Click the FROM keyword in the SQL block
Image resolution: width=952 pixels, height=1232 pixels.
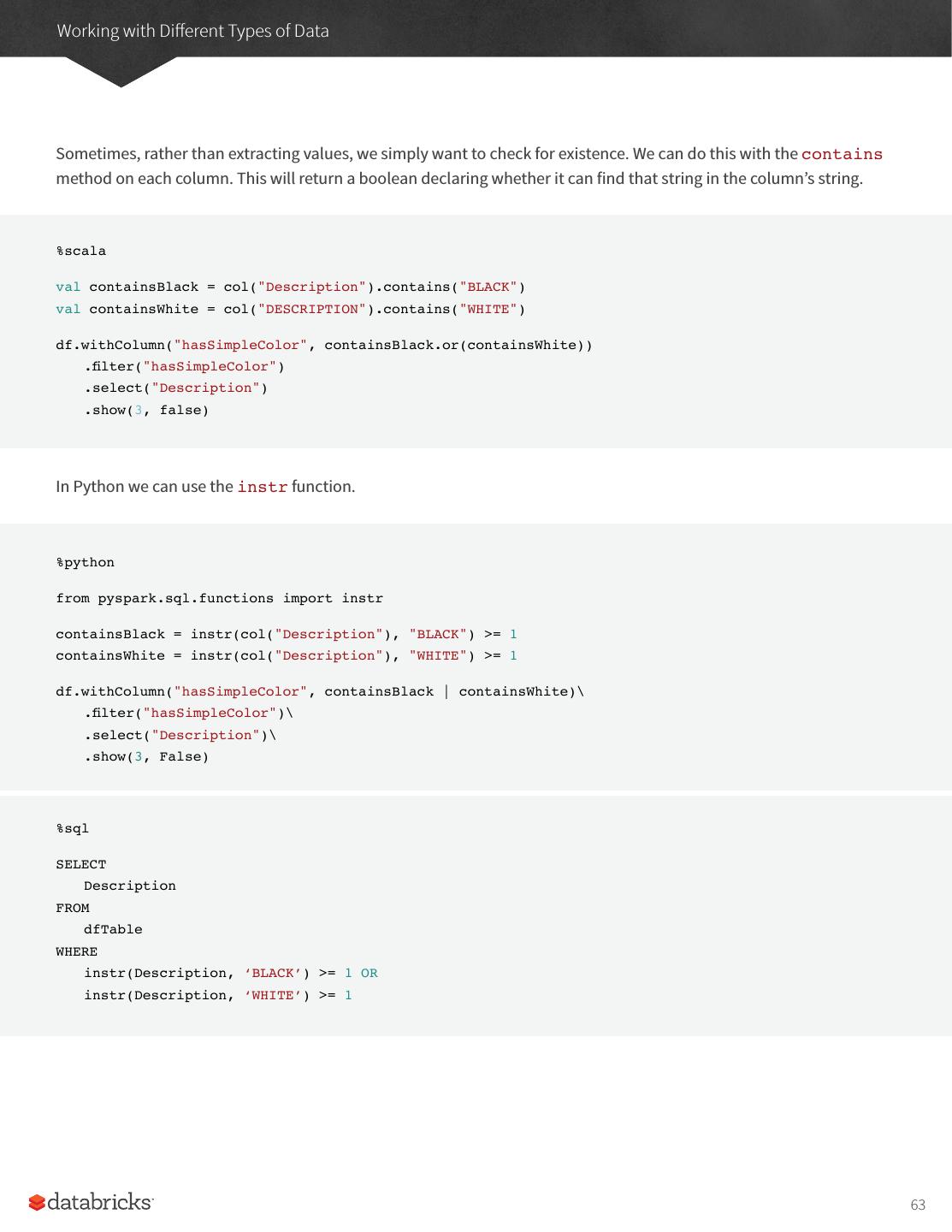click(73, 908)
